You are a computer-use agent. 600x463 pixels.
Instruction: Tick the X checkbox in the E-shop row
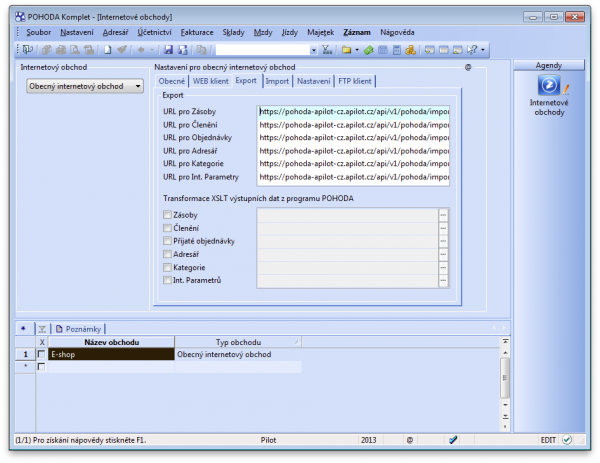tap(41, 354)
